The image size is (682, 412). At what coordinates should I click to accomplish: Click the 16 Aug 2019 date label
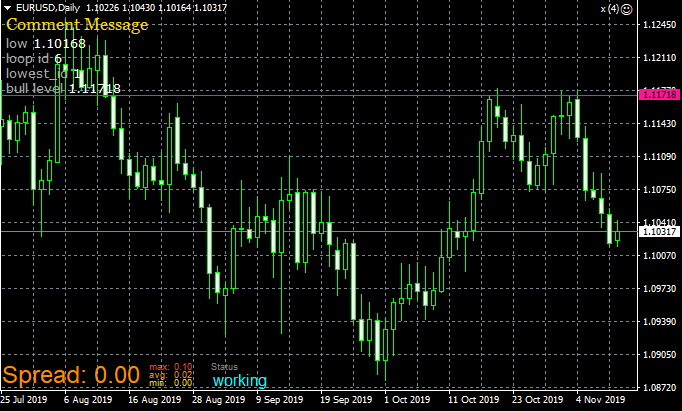tap(154, 399)
